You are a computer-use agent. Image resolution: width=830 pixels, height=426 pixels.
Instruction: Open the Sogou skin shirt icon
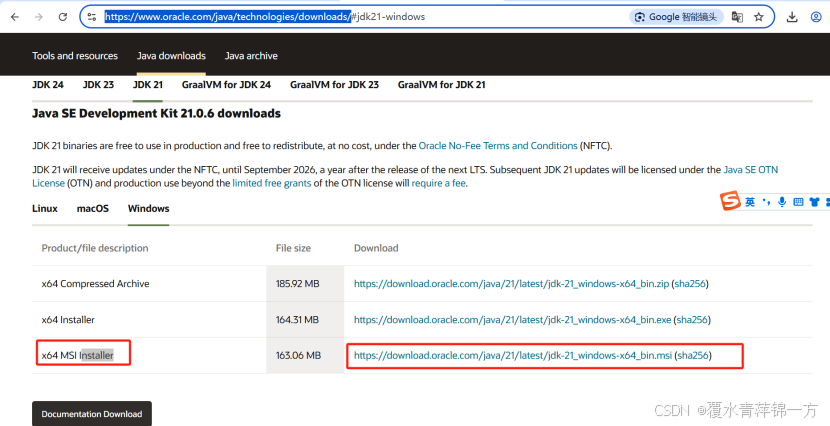[x=814, y=202]
